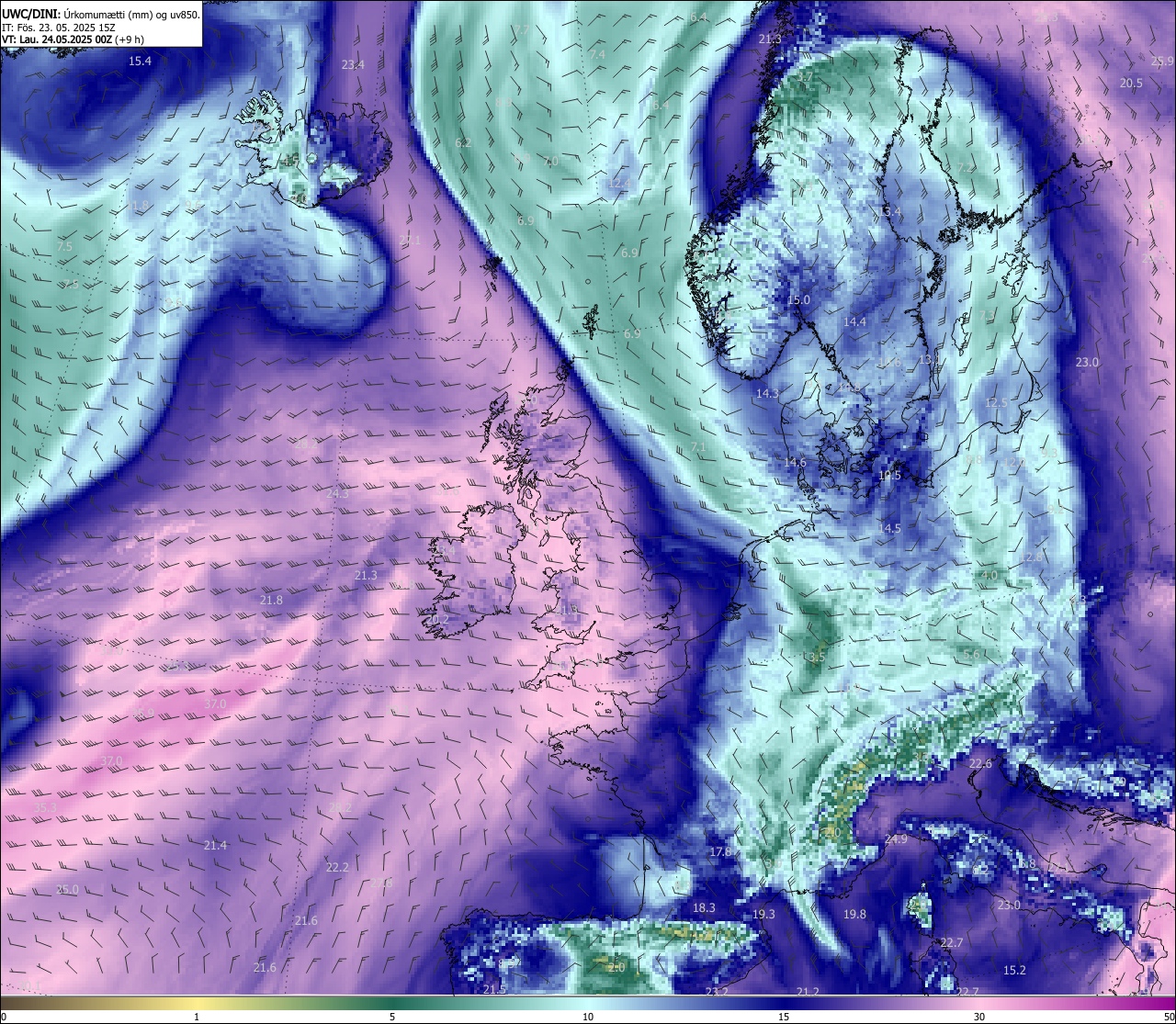Click the 20.5 value label

(1131, 83)
